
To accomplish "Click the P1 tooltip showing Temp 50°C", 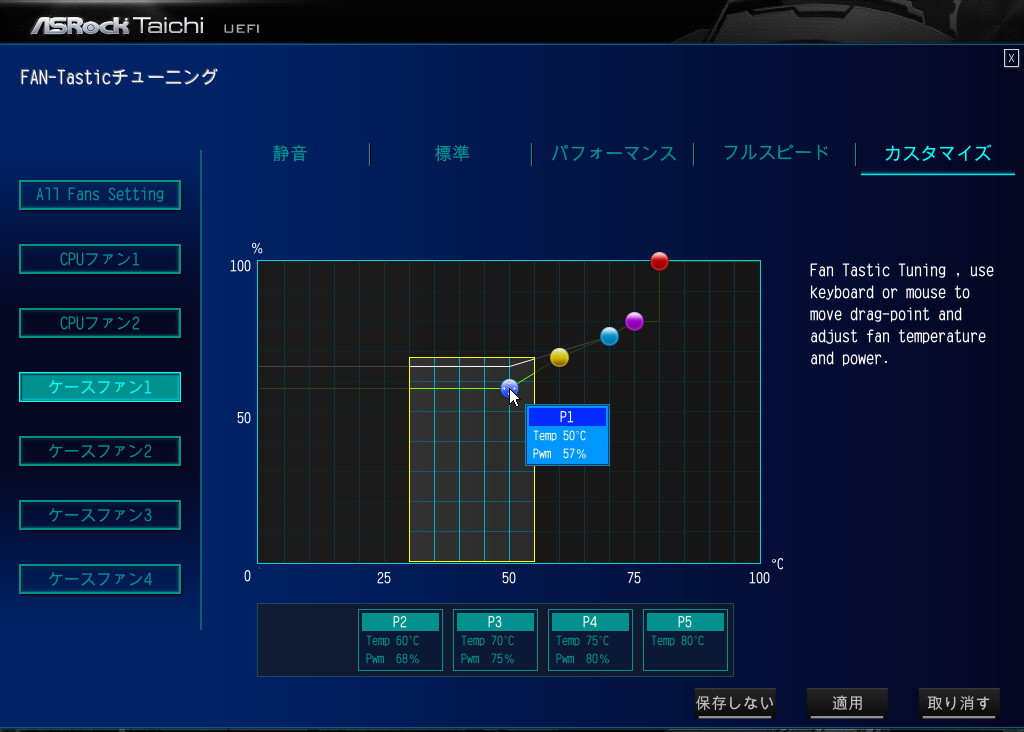I will (x=567, y=435).
